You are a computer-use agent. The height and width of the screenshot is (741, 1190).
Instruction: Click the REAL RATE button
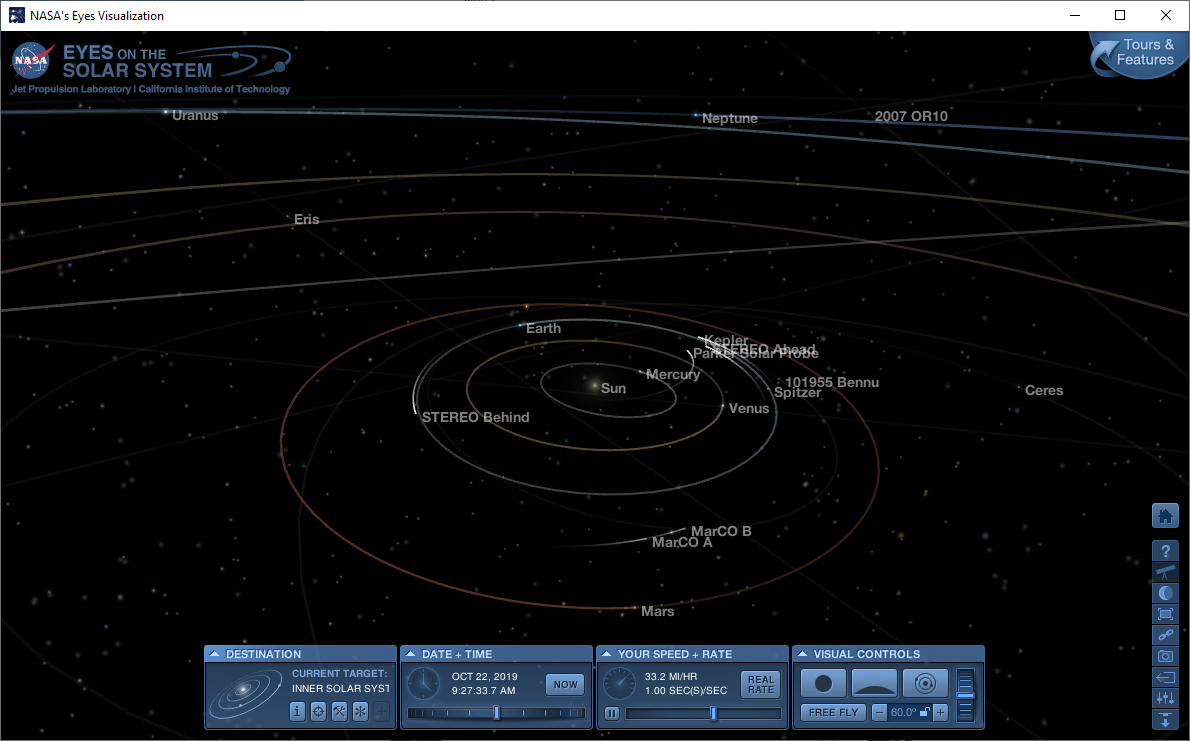tap(761, 684)
